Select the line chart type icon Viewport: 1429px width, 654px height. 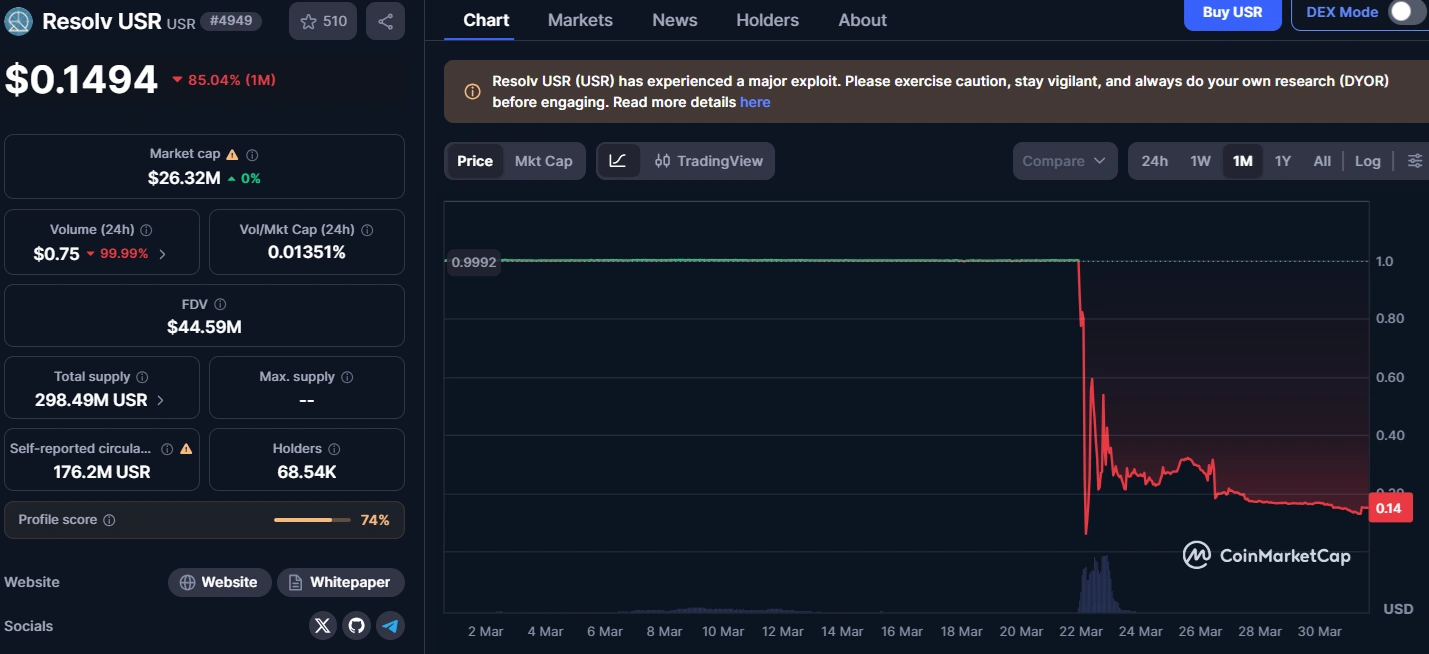618,160
